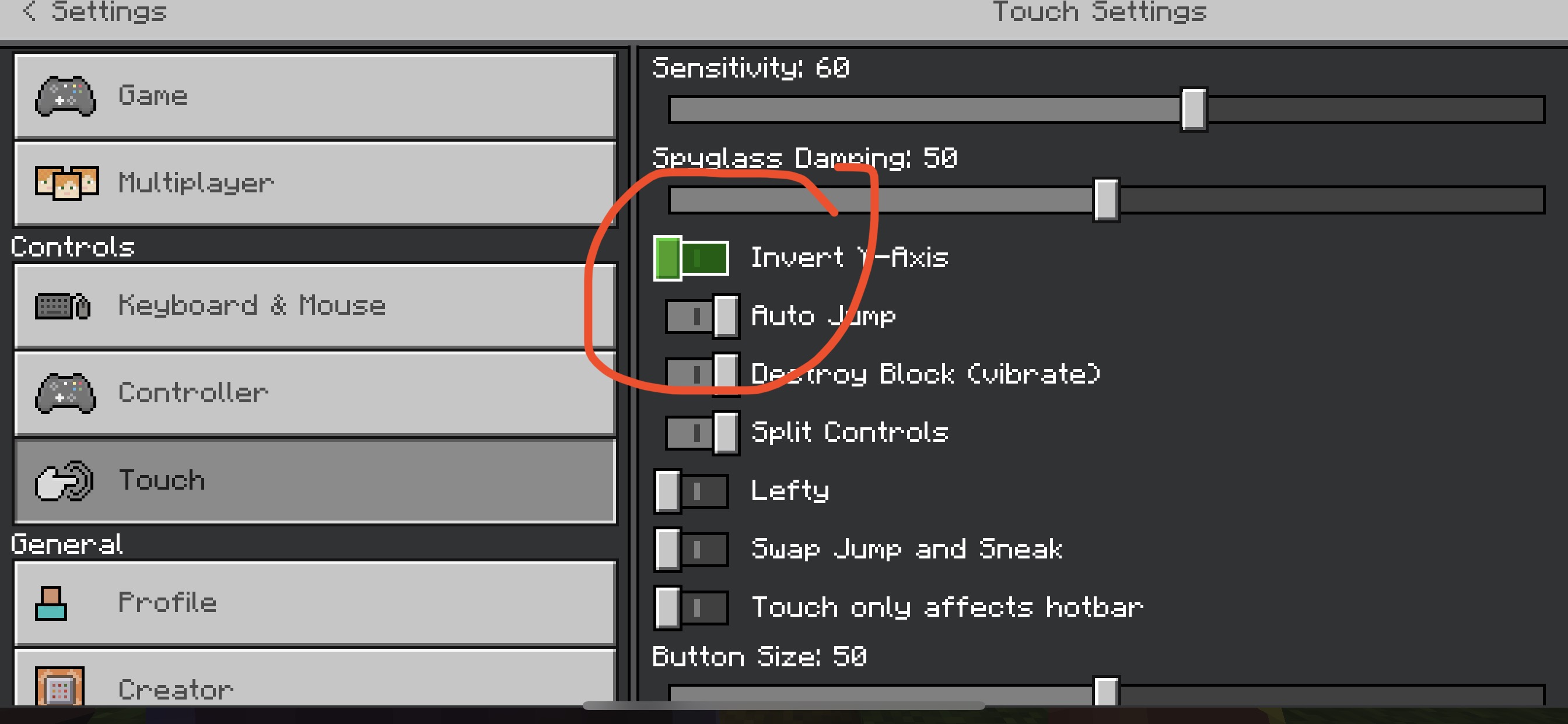
Task: Go back using the Settings arrow
Action: coord(29,11)
